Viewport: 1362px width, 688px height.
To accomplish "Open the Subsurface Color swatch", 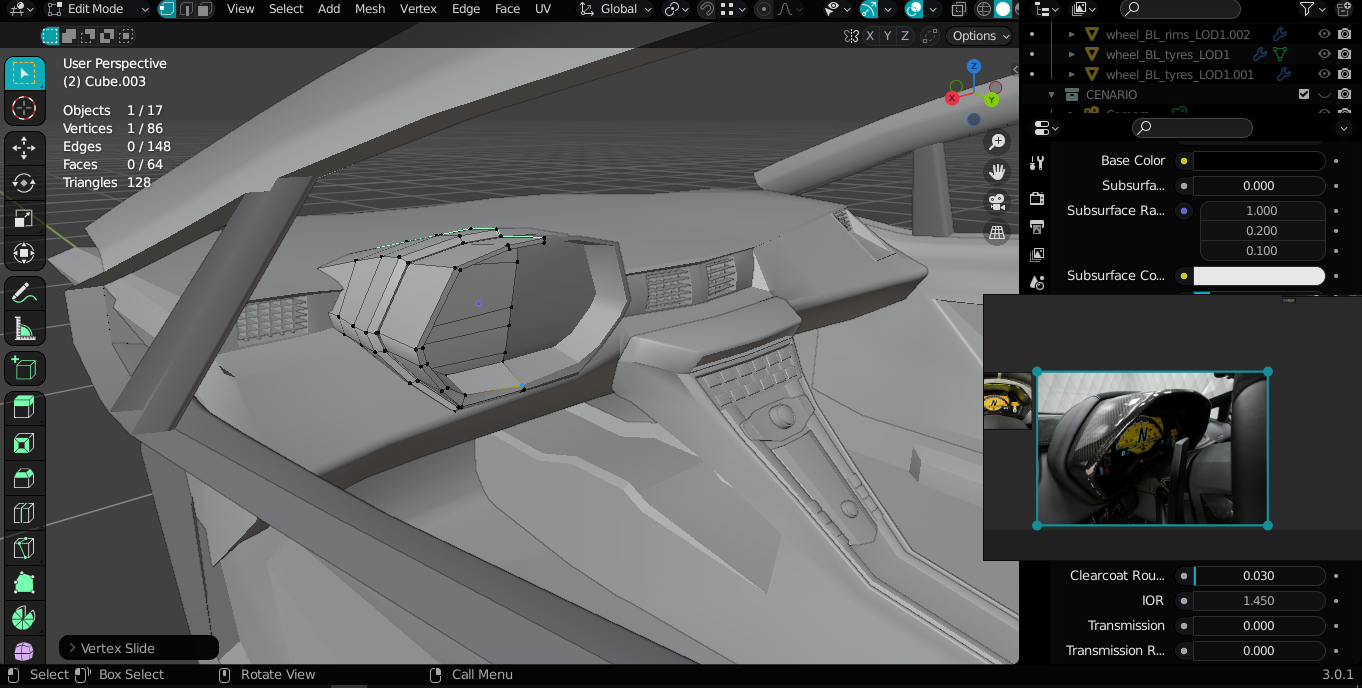I will pyautogui.click(x=1259, y=276).
